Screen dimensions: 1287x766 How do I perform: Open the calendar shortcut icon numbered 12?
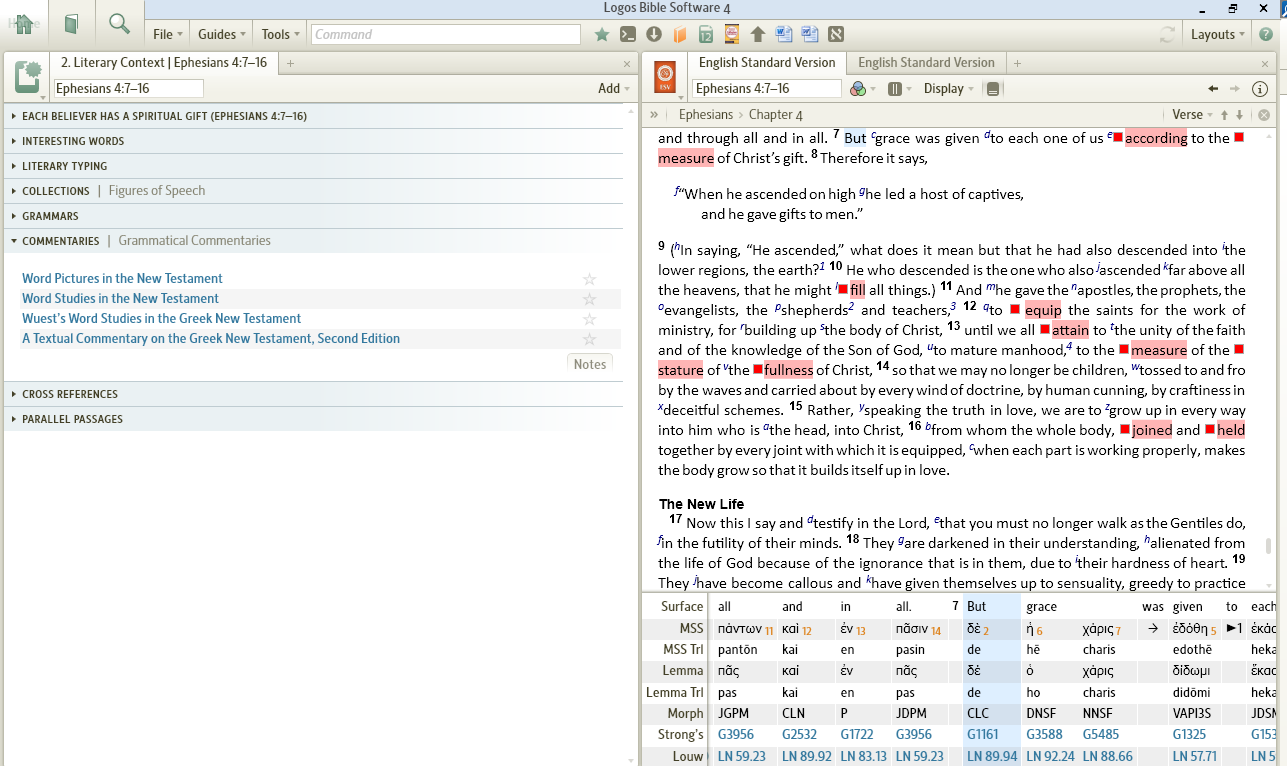point(706,35)
